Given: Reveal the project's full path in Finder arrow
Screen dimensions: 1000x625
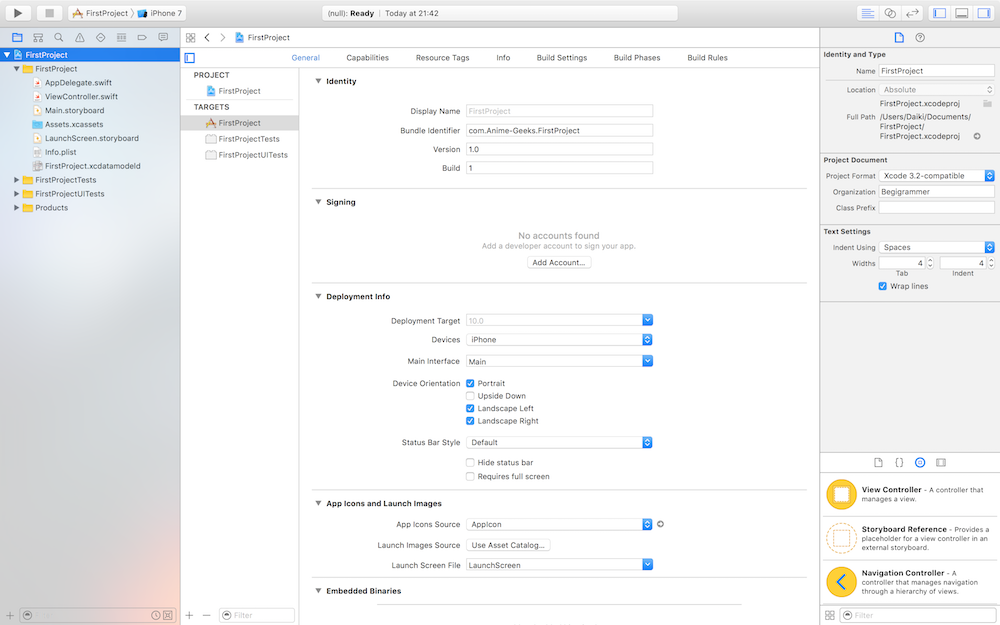Looking at the screenshot, I should (x=976, y=136).
